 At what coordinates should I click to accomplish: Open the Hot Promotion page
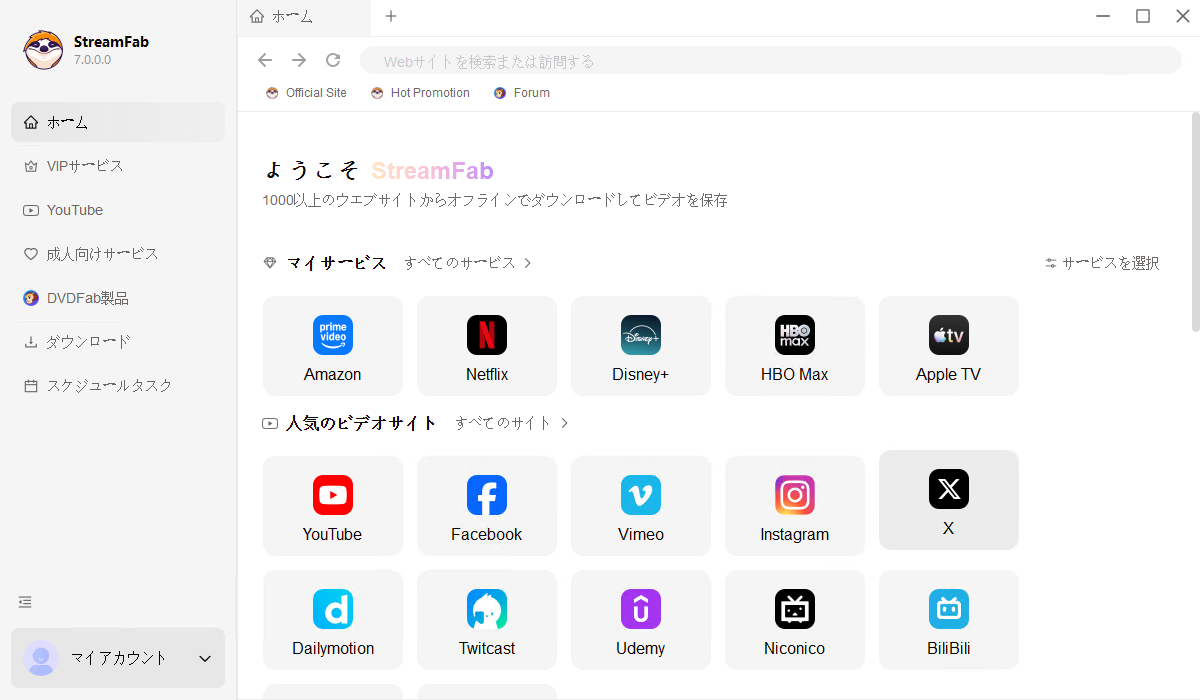click(420, 92)
